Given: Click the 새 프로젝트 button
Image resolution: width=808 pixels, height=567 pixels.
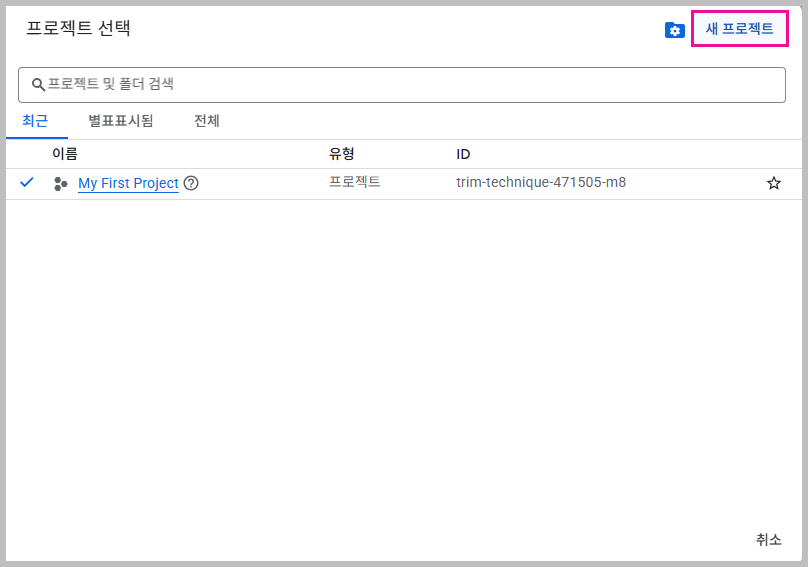Looking at the screenshot, I should pos(739,29).
